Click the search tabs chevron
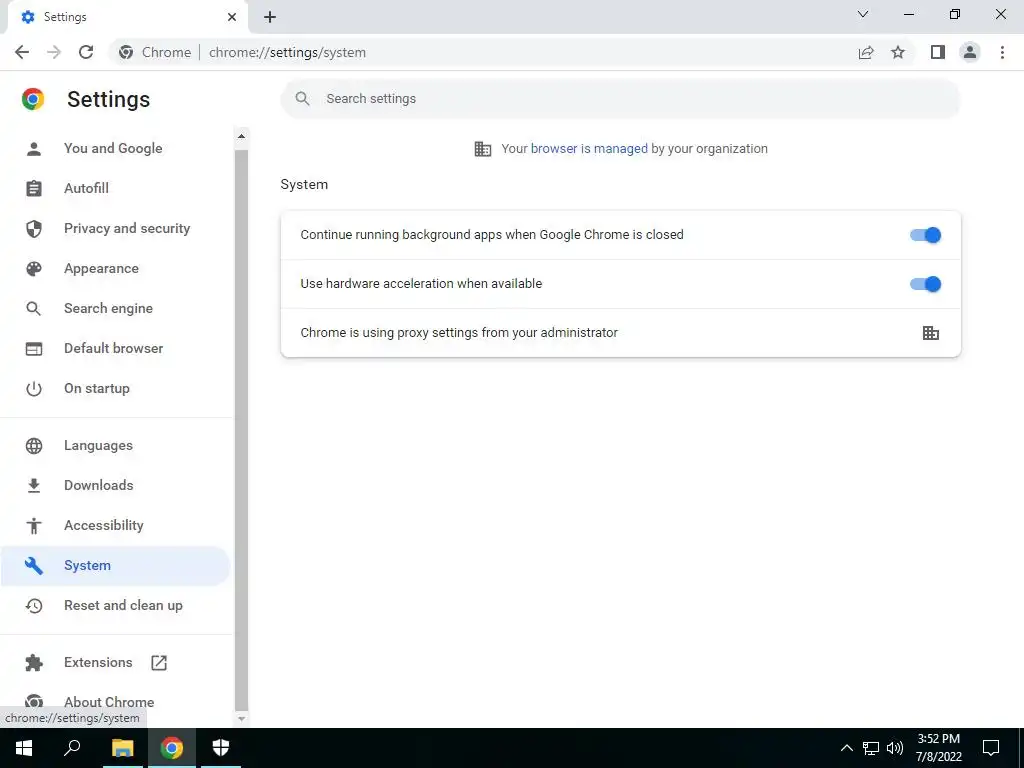The image size is (1024, 768). pyautogui.click(x=863, y=14)
